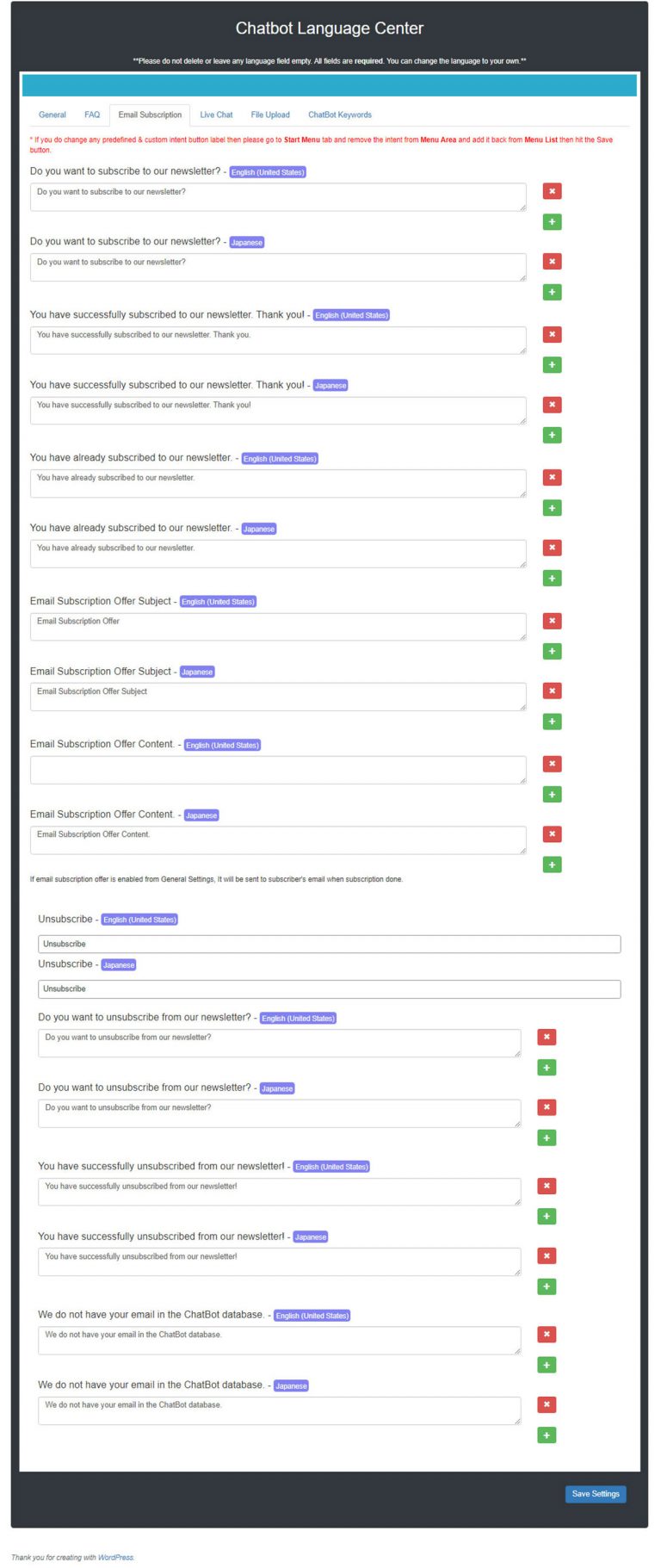
Task: Click the English Unsubscribe text input
Action: click(329, 944)
